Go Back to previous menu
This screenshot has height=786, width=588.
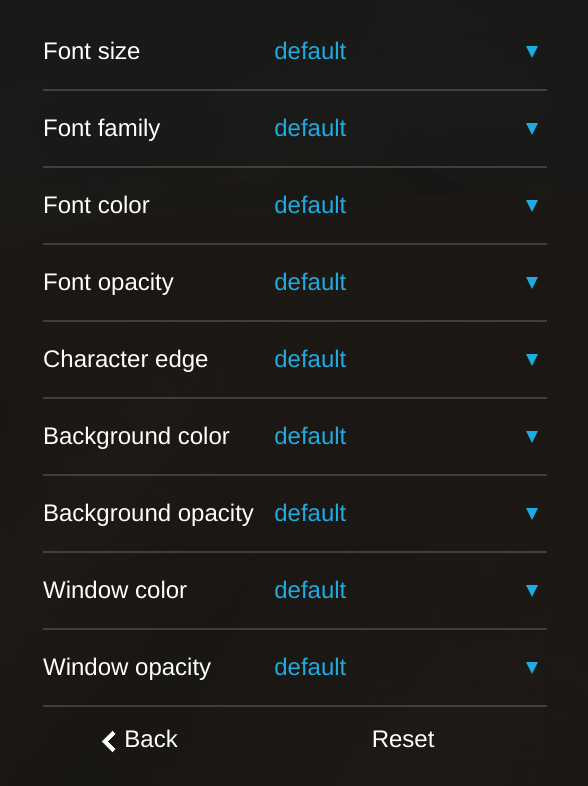click(x=139, y=739)
